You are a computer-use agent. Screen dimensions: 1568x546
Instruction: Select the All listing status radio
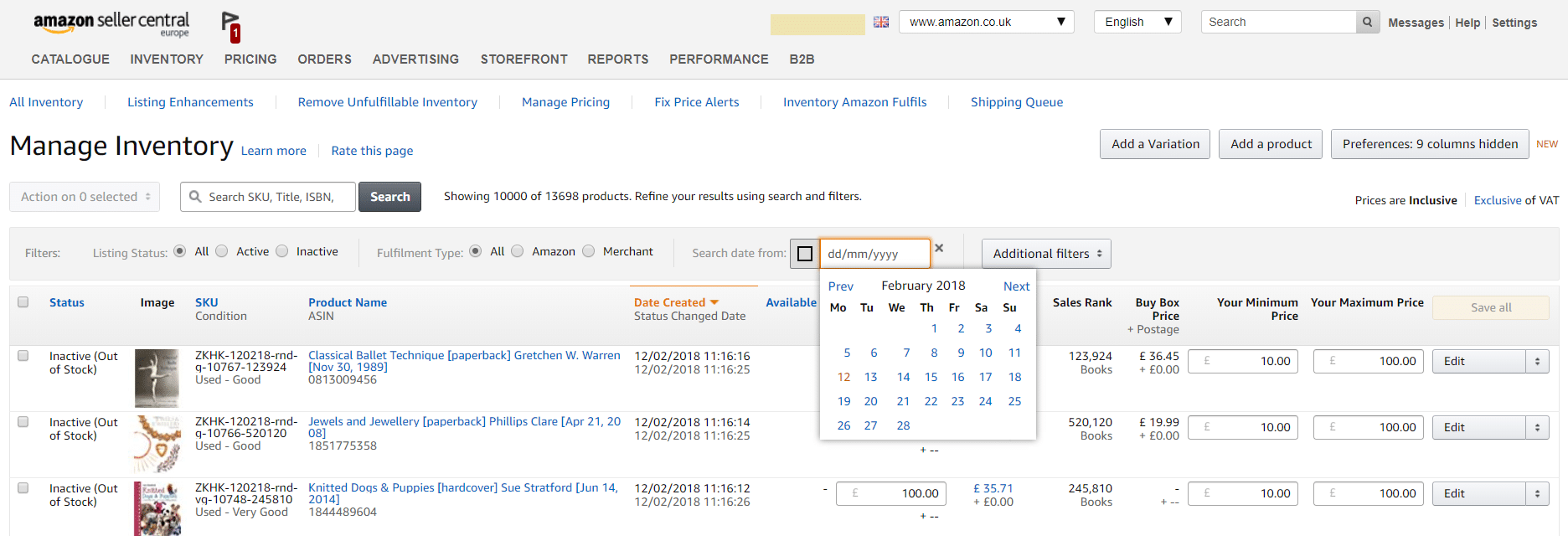(179, 251)
